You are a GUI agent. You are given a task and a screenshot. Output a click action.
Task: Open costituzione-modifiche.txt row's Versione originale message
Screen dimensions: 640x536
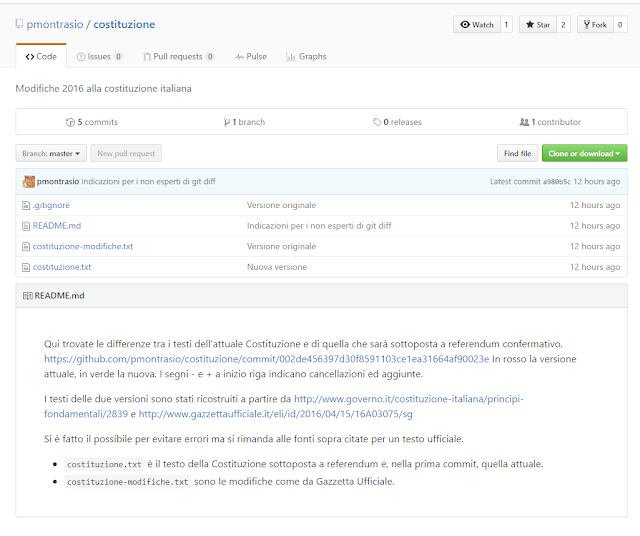pyautogui.click(x=281, y=247)
